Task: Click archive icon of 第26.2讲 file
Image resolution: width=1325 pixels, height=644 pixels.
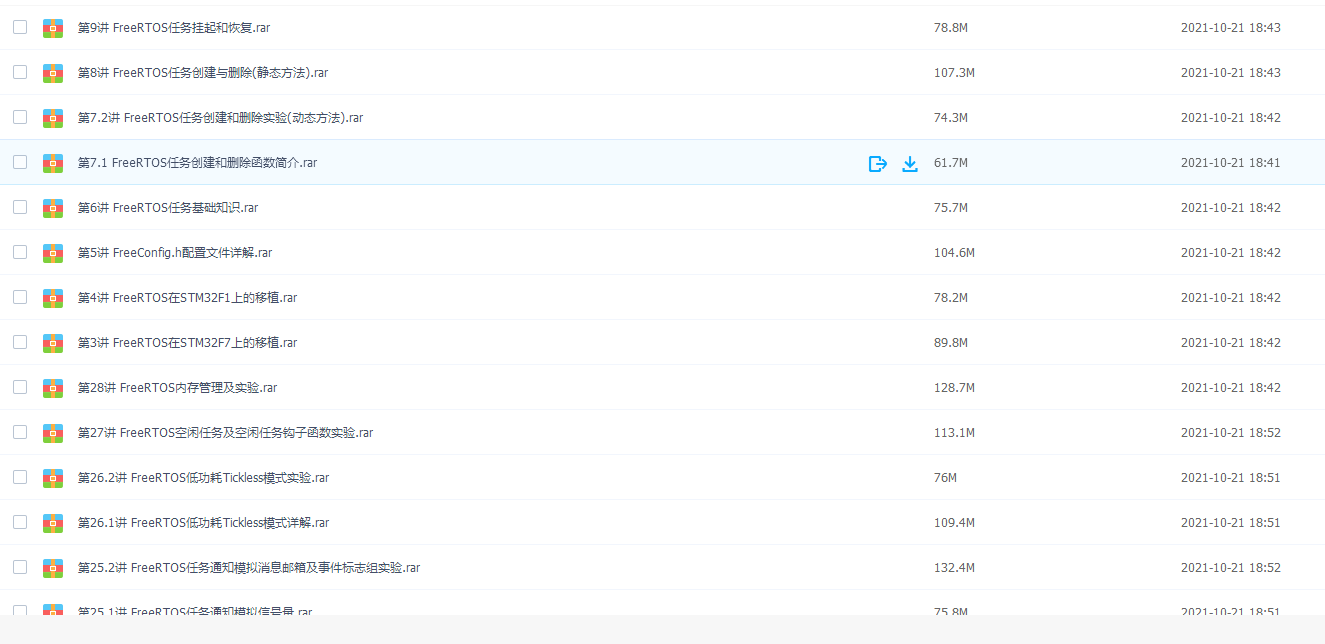Action: (x=53, y=478)
